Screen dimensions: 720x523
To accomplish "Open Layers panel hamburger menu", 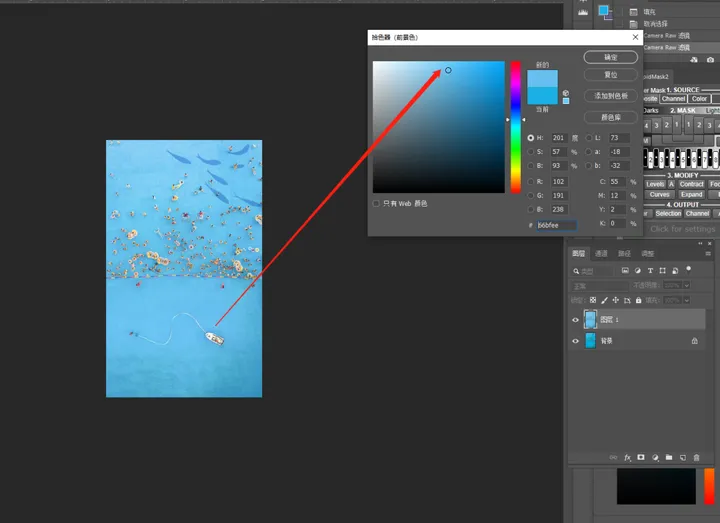I will pos(708,253).
